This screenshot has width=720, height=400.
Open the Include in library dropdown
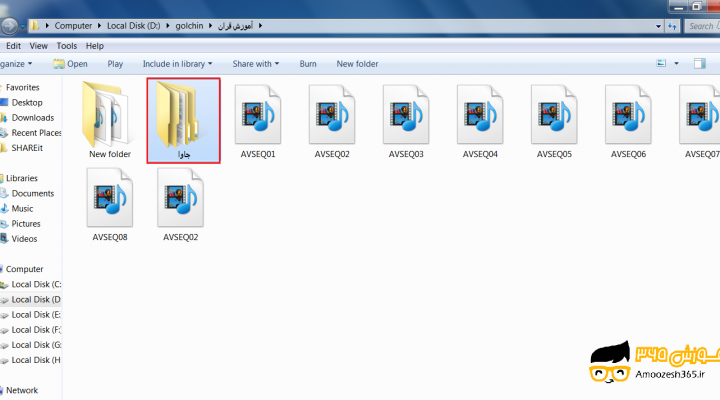coord(177,64)
